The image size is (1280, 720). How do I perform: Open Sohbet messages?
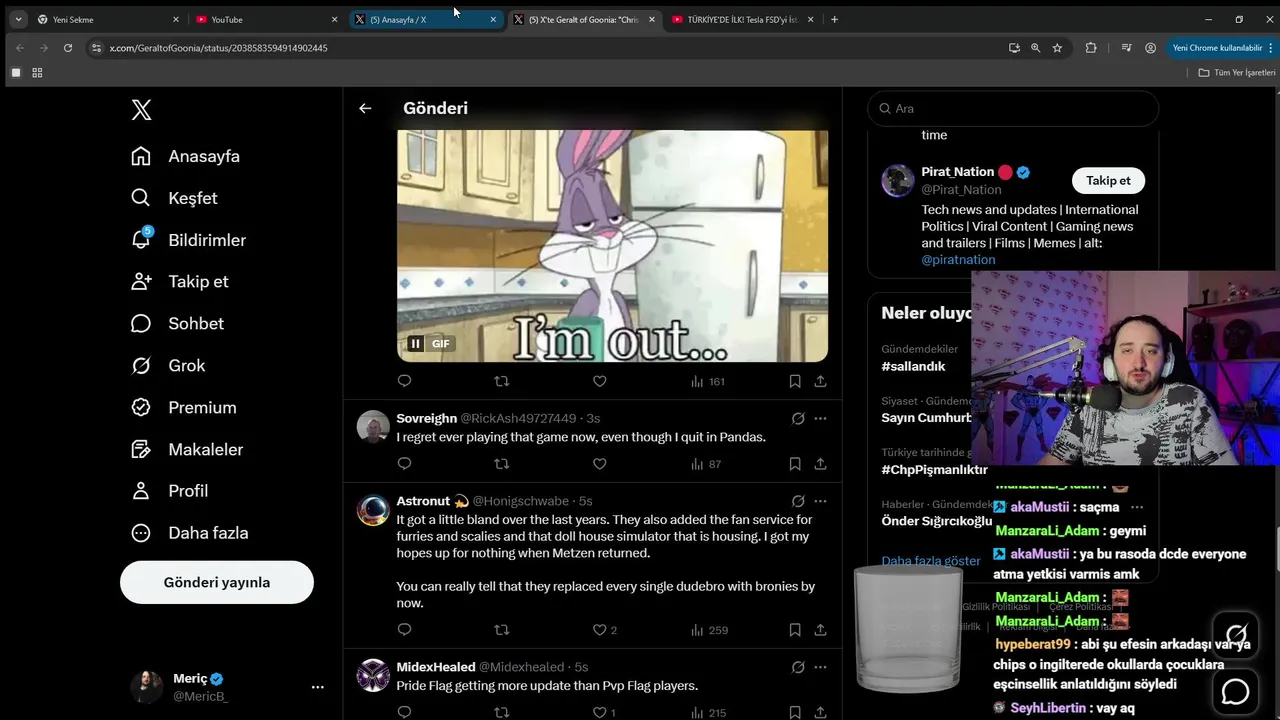tap(178, 323)
